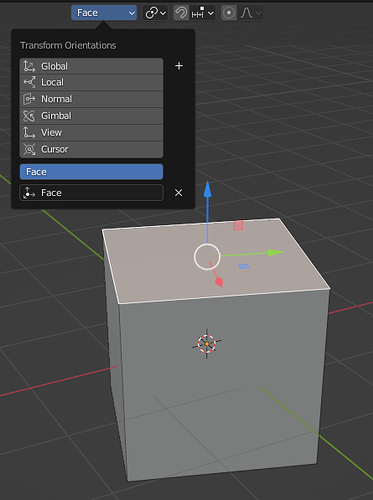Click the blue plane handle on gizmo
This screenshot has height=500, width=373.
pos(244,266)
